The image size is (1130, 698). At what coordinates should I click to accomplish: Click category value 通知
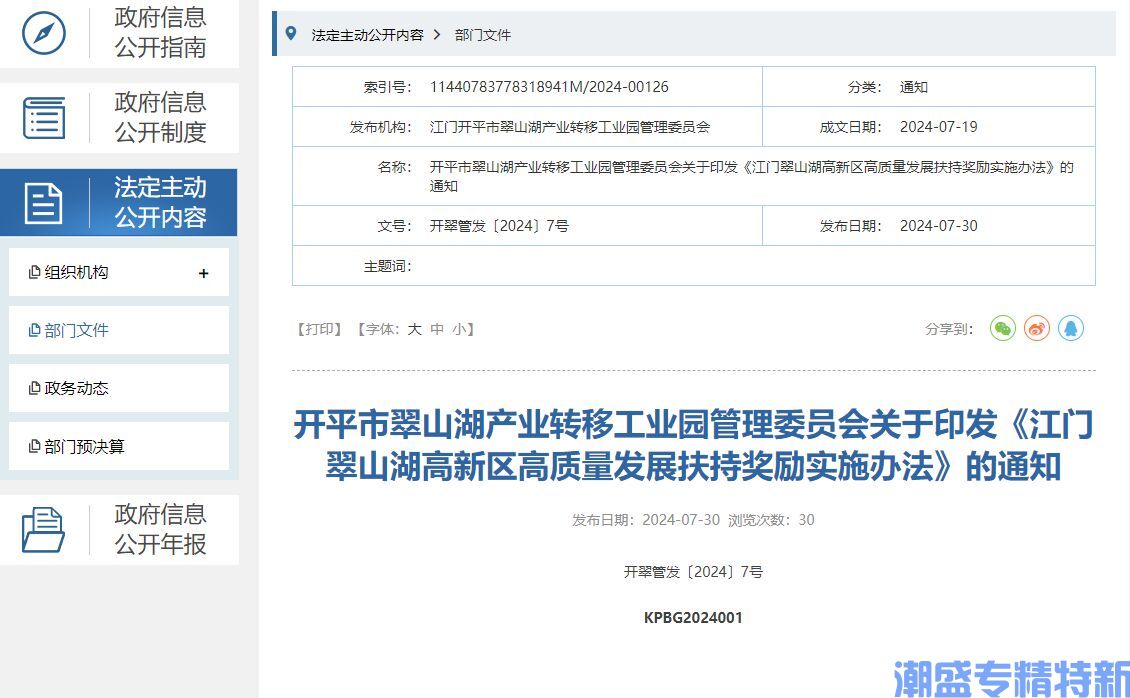(914, 87)
